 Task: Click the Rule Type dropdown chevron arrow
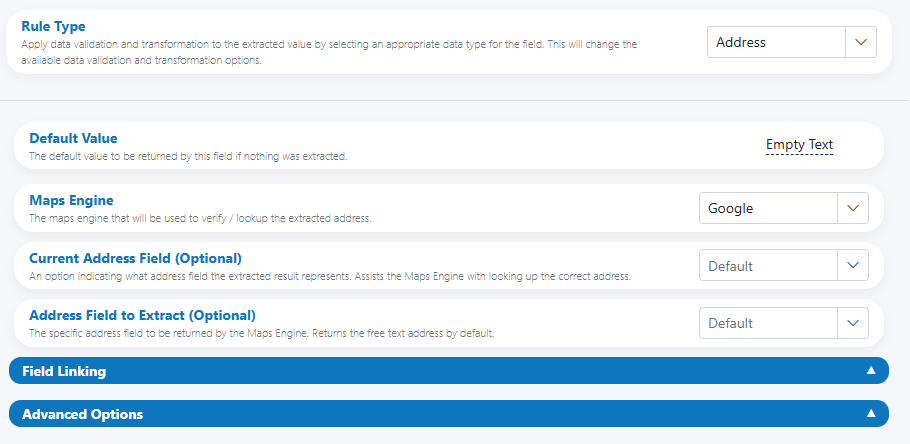click(861, 42)
